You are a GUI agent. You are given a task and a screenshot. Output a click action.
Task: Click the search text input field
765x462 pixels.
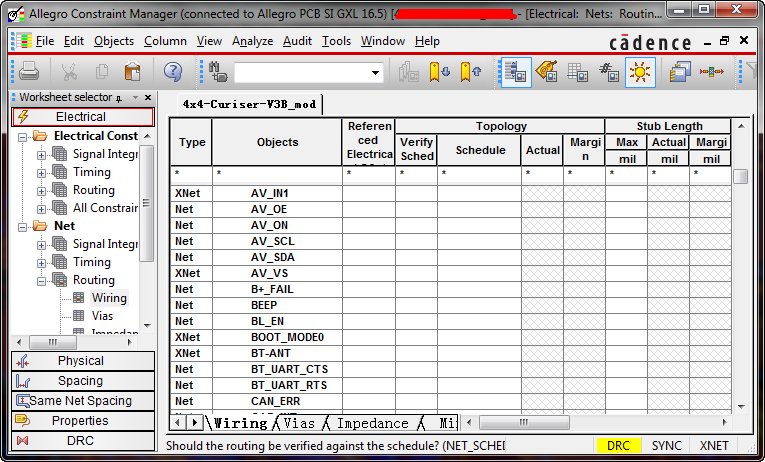point(302,73)
